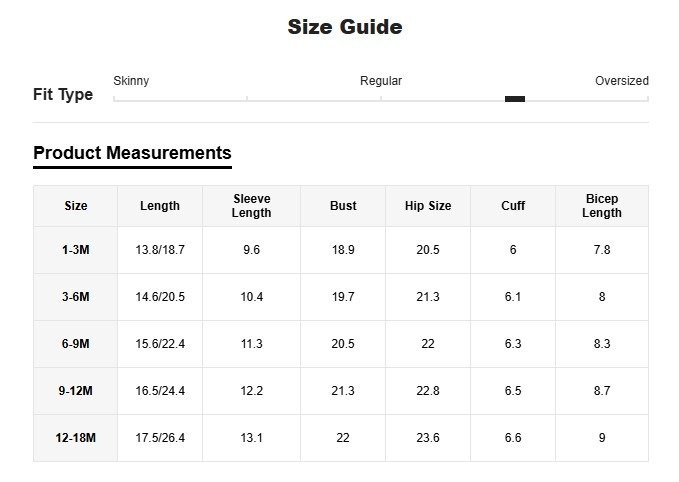Select the 3-6M size row label
This screenshot has height=482, width=679.
pyautogui.click(x=76, y=297)
